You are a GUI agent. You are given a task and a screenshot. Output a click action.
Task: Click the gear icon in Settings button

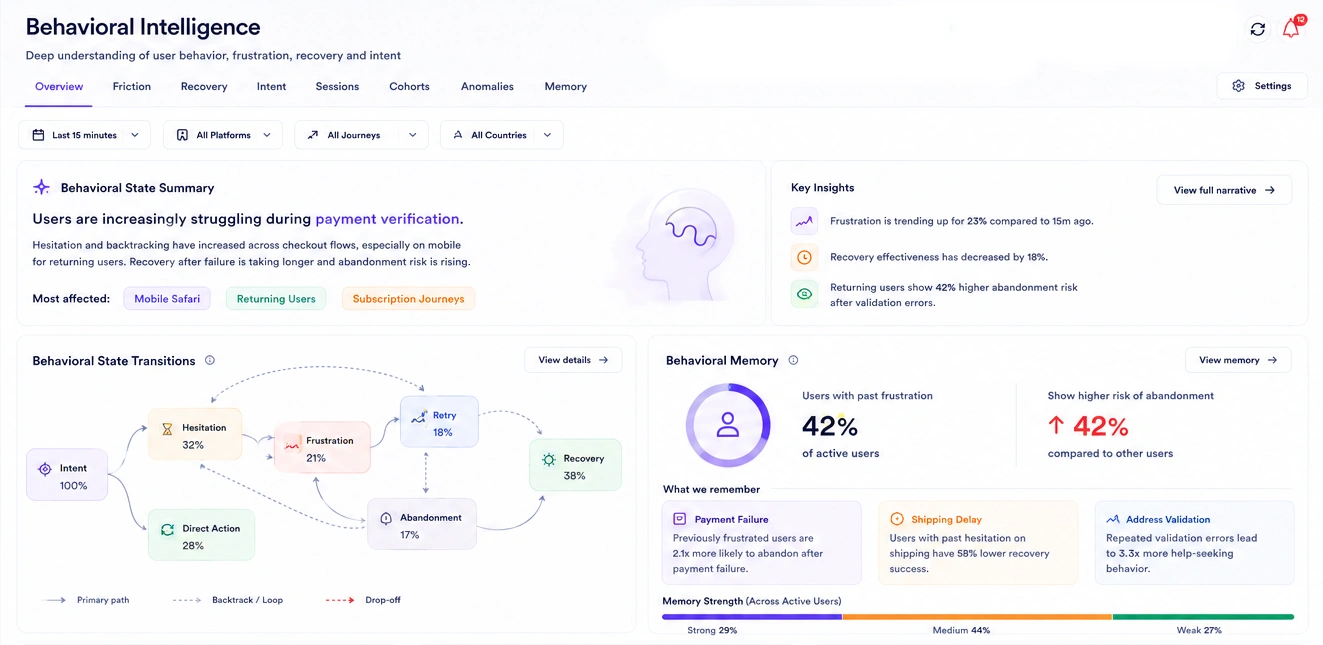(x=1238, y=86)
